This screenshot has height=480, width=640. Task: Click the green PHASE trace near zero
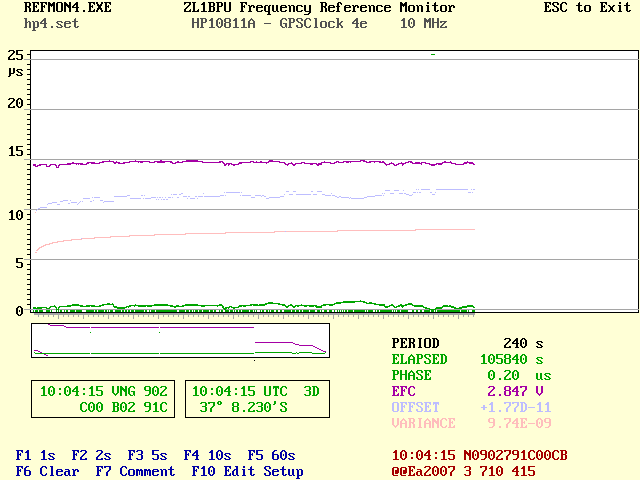[x=253, y=305]
